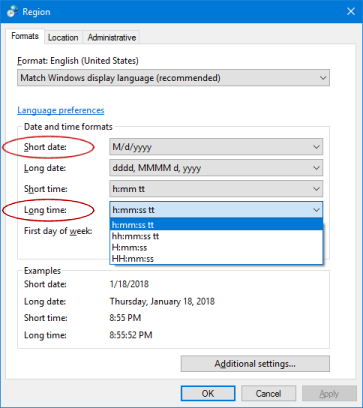Click the Format: English (United States) label
Screen dimensions: 363x408
[78, 61]
